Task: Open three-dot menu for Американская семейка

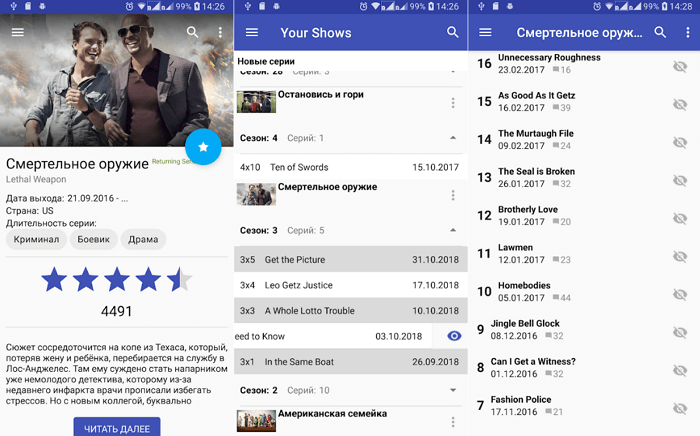Action: (x=453, y=418)
